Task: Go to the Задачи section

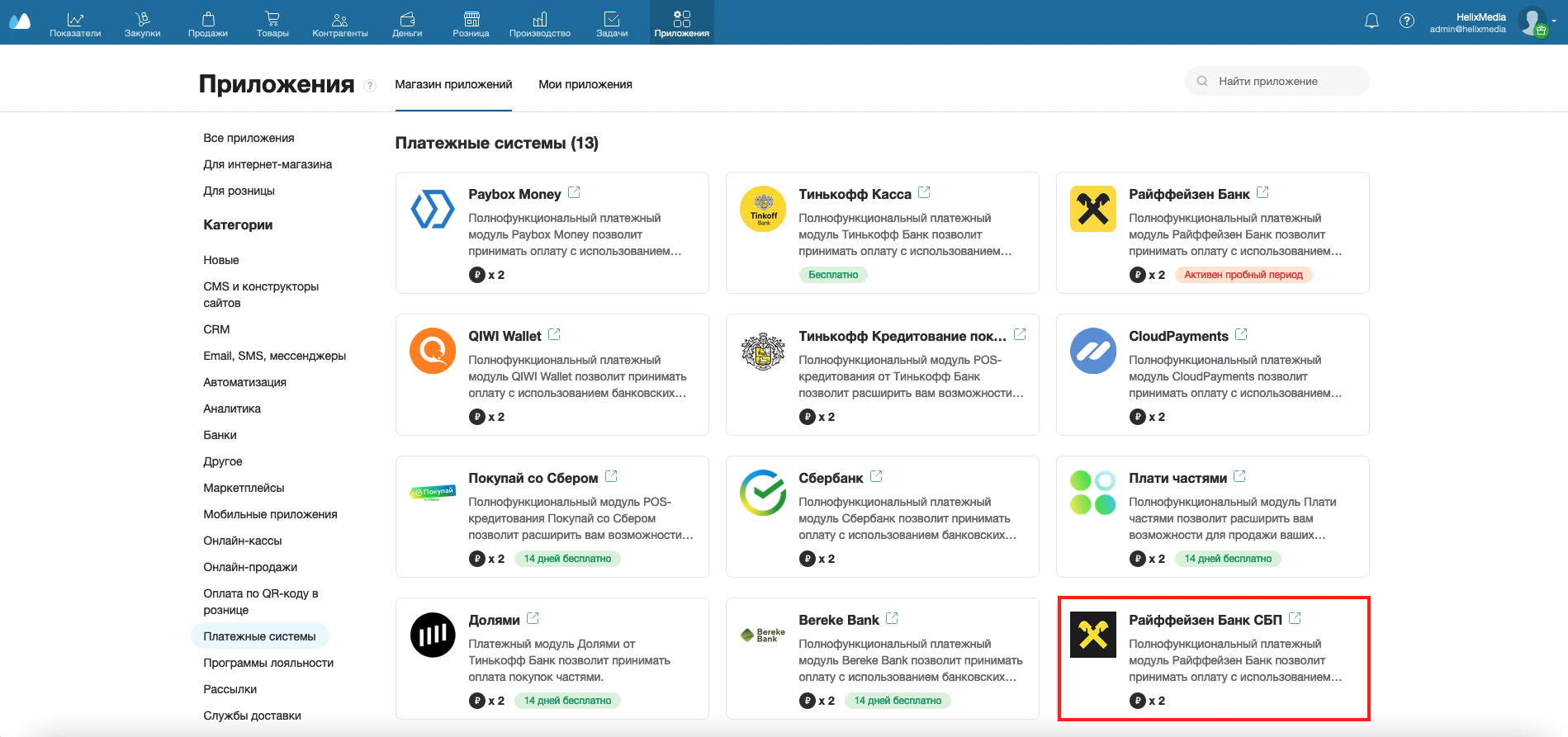Action: tap(612, 24)
